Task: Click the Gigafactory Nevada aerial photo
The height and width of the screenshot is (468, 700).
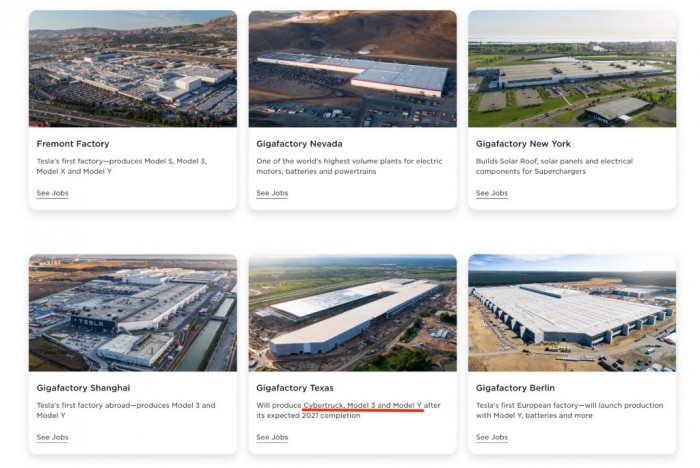Action: point(352,68)
